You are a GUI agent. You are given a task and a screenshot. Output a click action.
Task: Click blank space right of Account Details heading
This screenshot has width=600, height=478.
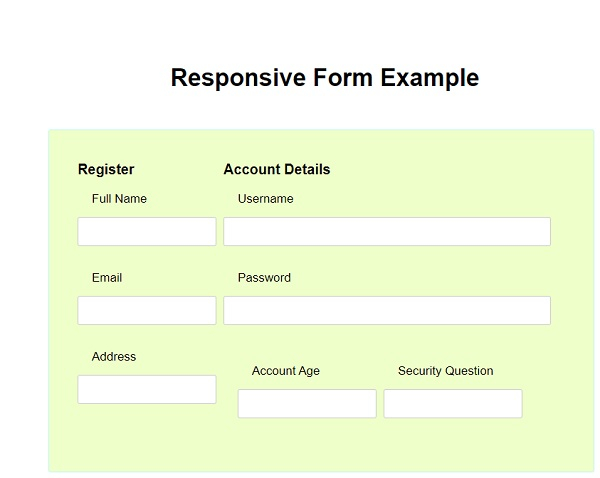(x=450, y=170)
